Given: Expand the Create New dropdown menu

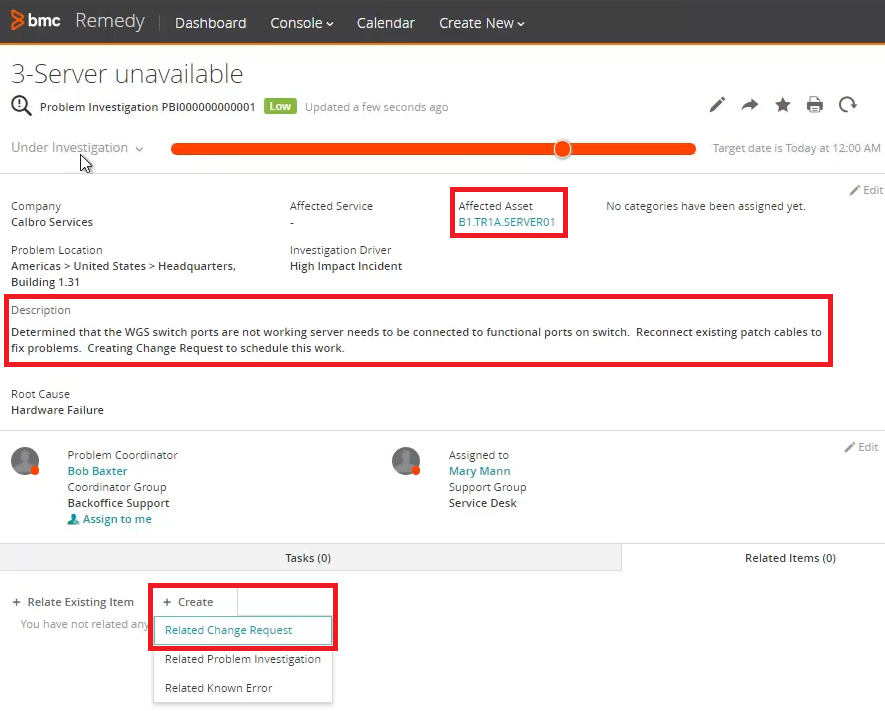Looking at the screenshot, I should pyautogui.click(x=482, y=23).
